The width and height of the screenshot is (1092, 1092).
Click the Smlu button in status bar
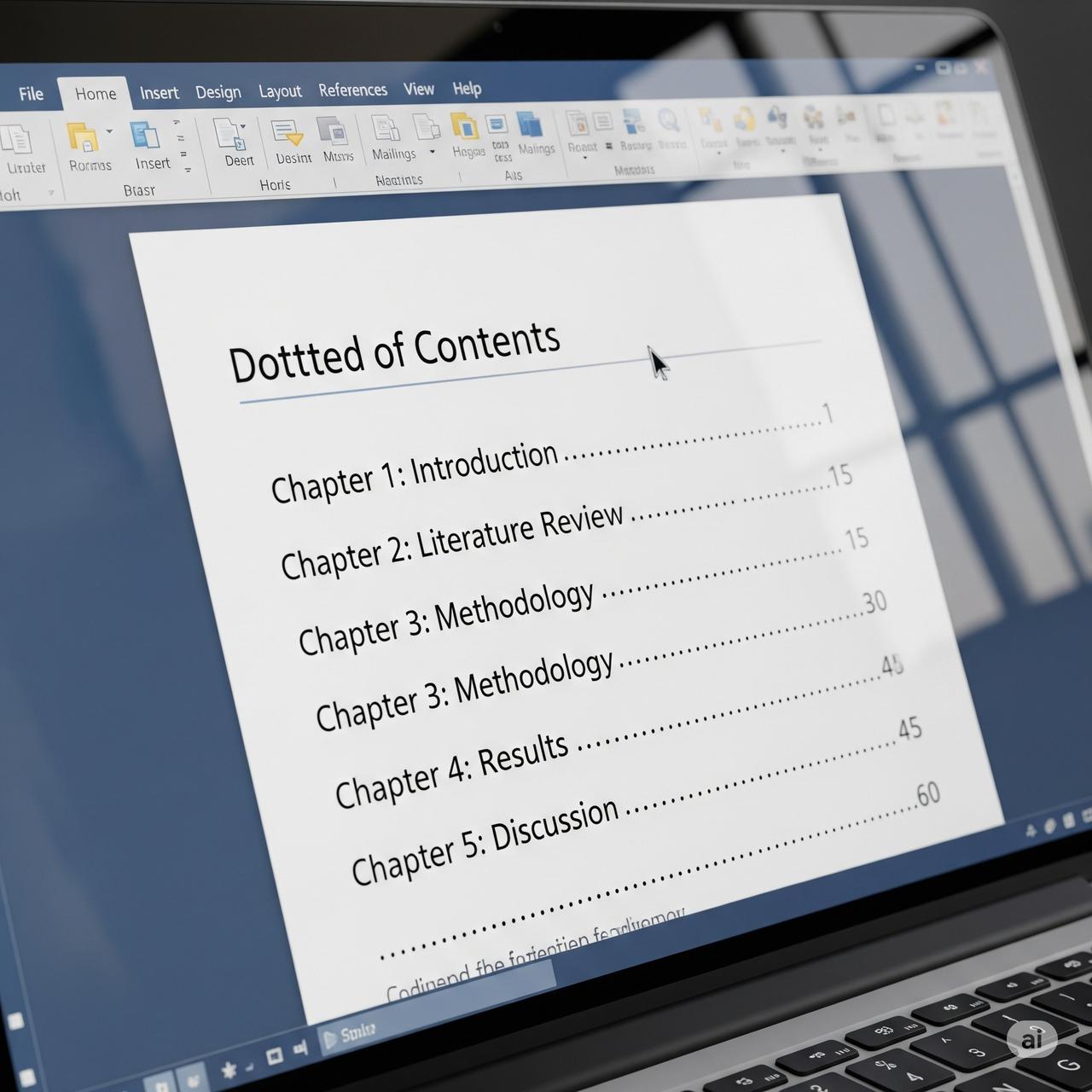click(x=350, y=1036)
